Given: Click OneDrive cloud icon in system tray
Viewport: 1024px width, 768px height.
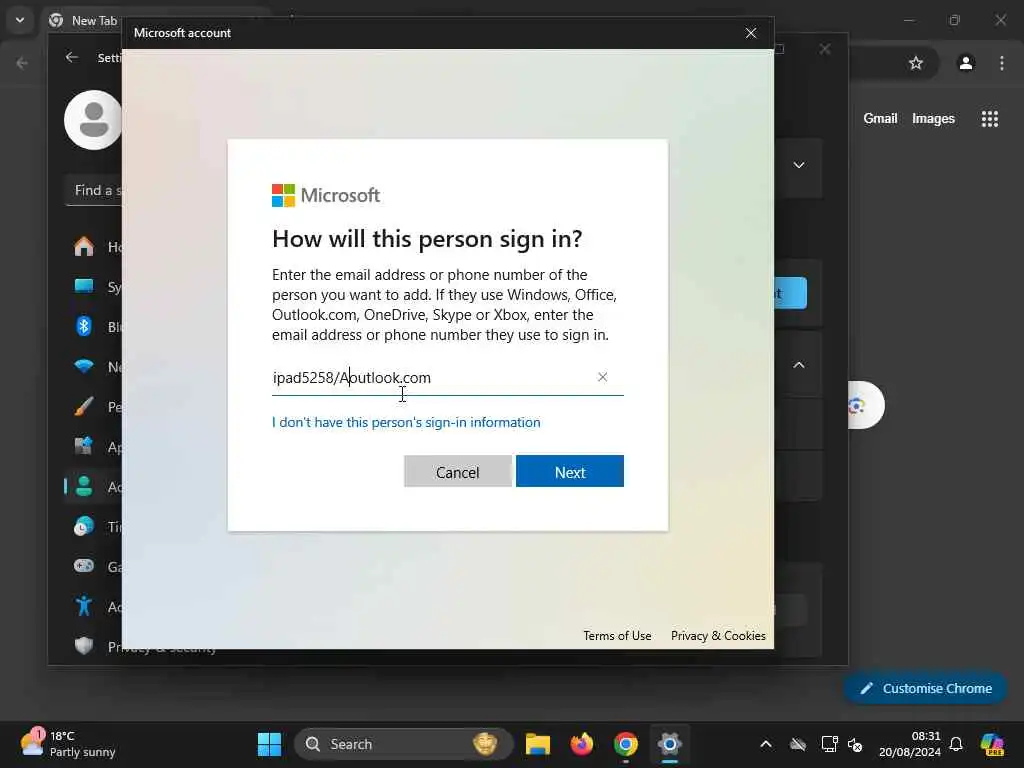Looking at the screenshot, I should 797,744.
